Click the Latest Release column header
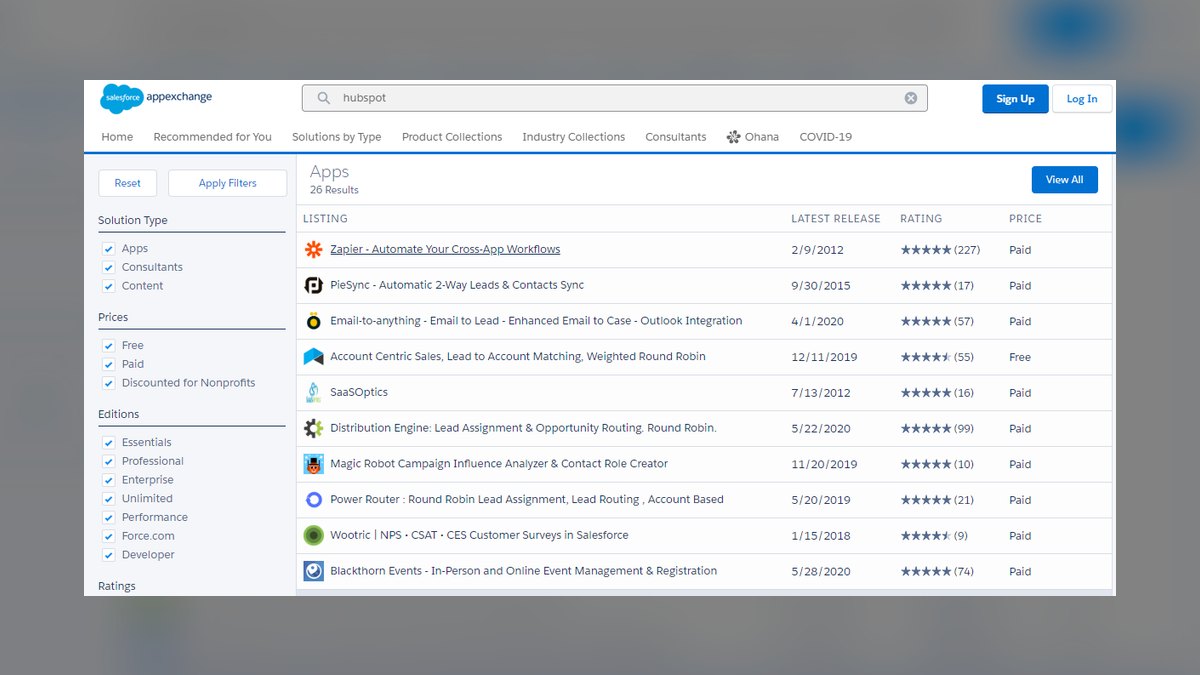 836,219
